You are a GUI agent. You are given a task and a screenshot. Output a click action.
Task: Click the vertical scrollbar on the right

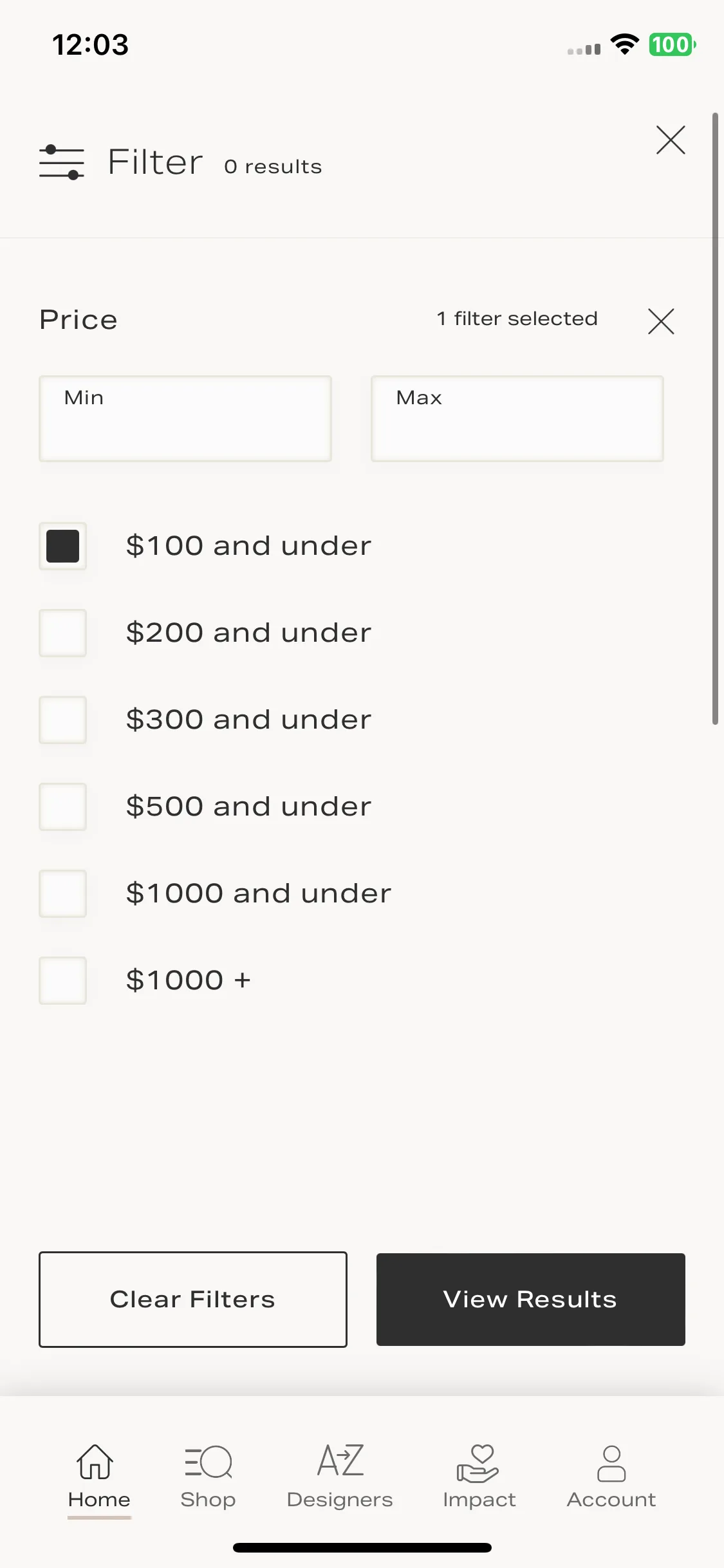(715, 418)
